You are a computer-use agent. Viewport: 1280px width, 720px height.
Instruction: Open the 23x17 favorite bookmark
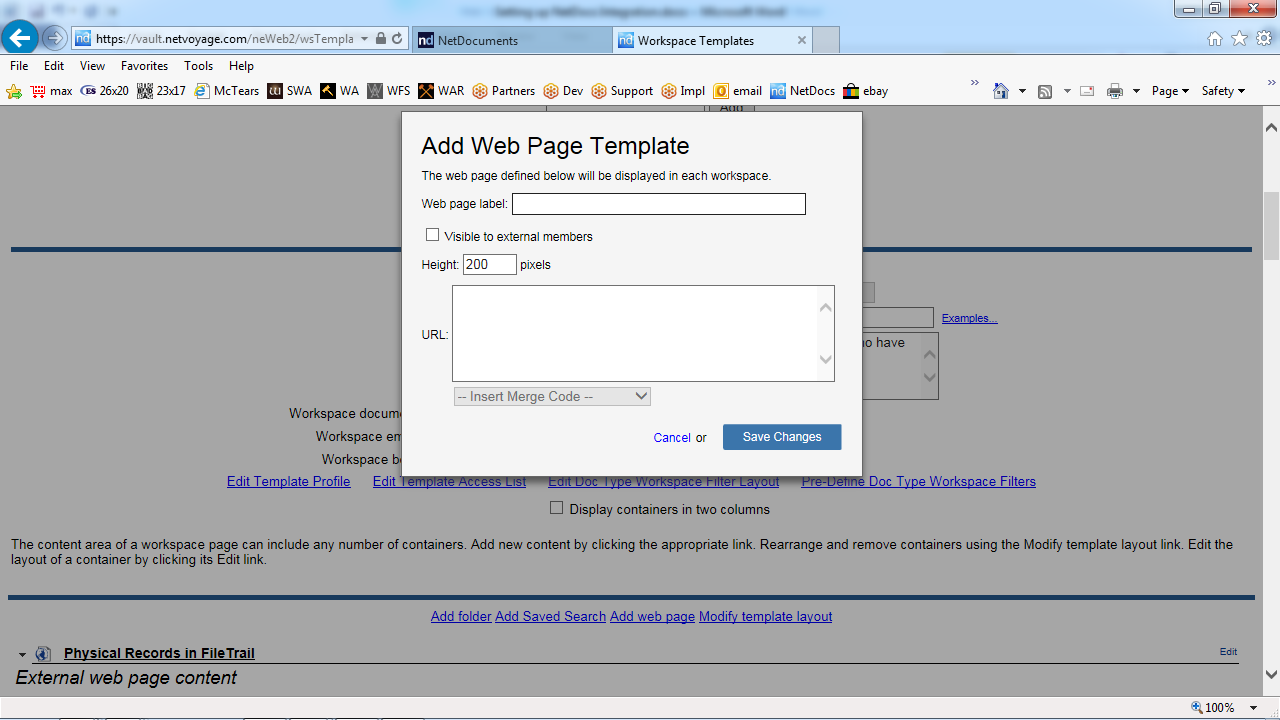point(161,91)
